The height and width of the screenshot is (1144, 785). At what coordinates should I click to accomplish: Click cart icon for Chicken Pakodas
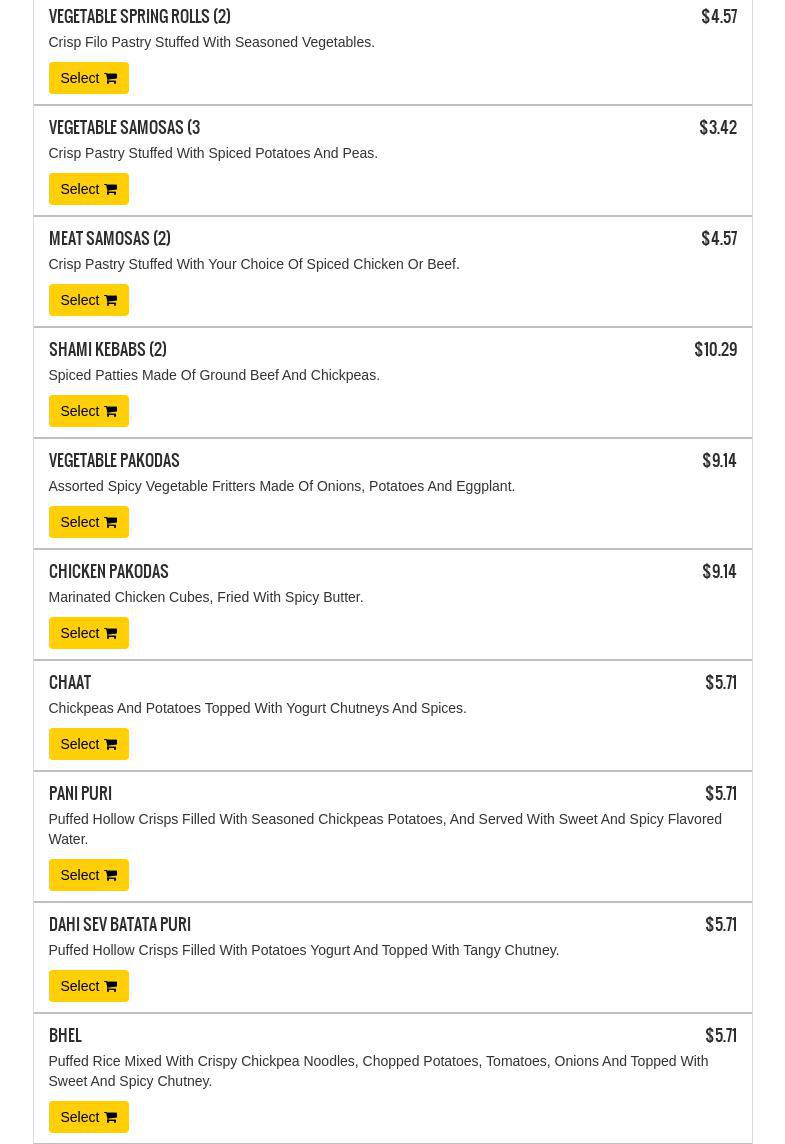coord(111,633)
